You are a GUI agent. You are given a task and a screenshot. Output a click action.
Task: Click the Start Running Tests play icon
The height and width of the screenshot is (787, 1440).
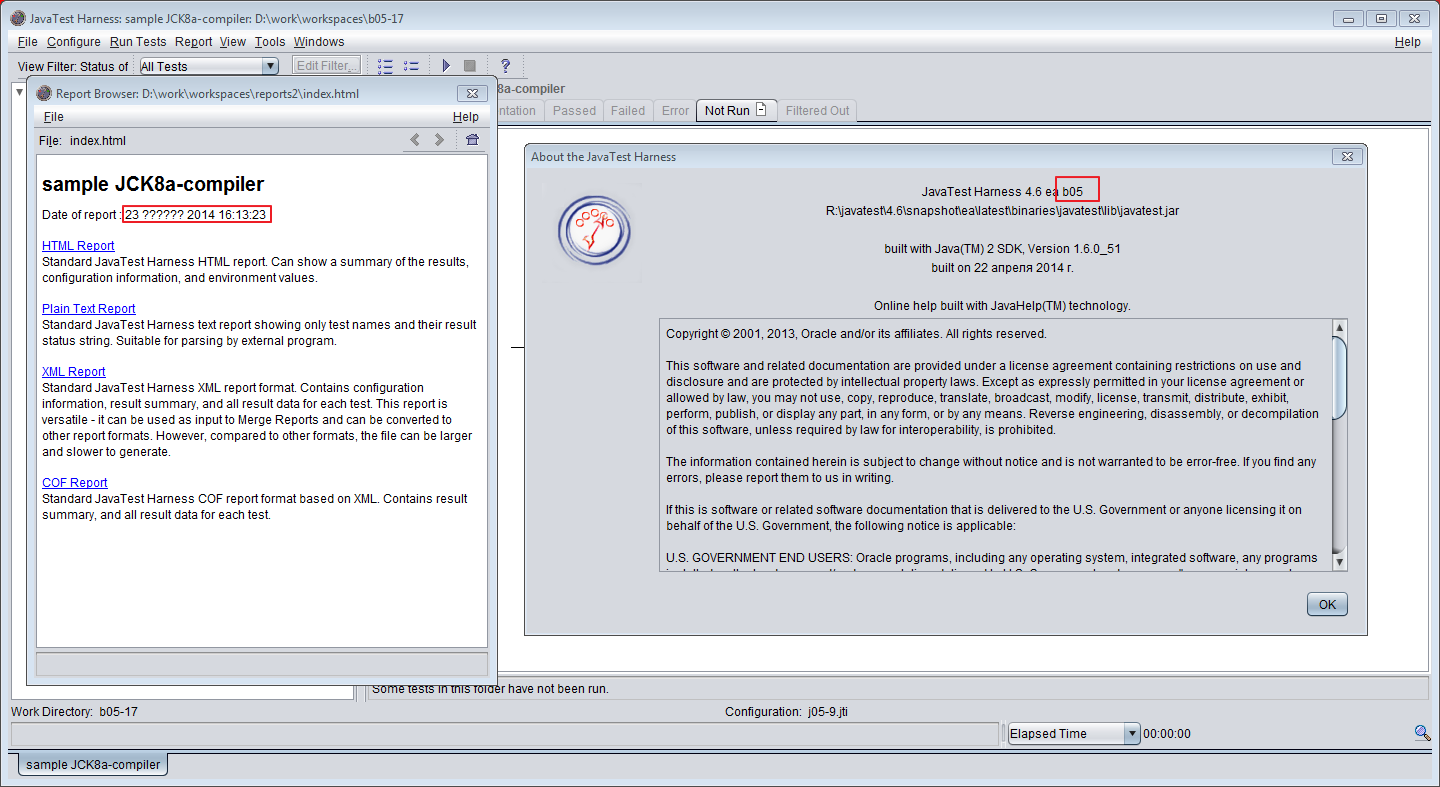click(446, 66)
